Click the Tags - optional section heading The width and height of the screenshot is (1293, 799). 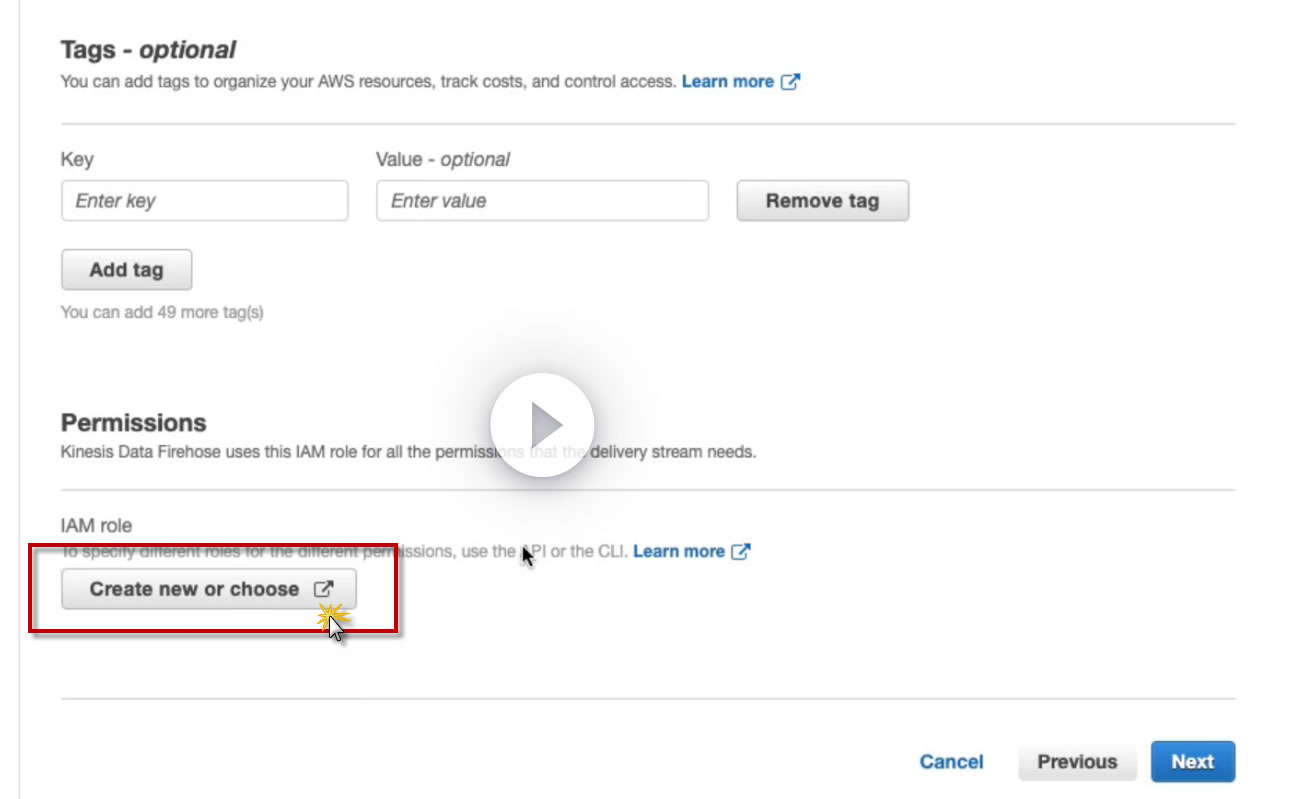point(148,49)
